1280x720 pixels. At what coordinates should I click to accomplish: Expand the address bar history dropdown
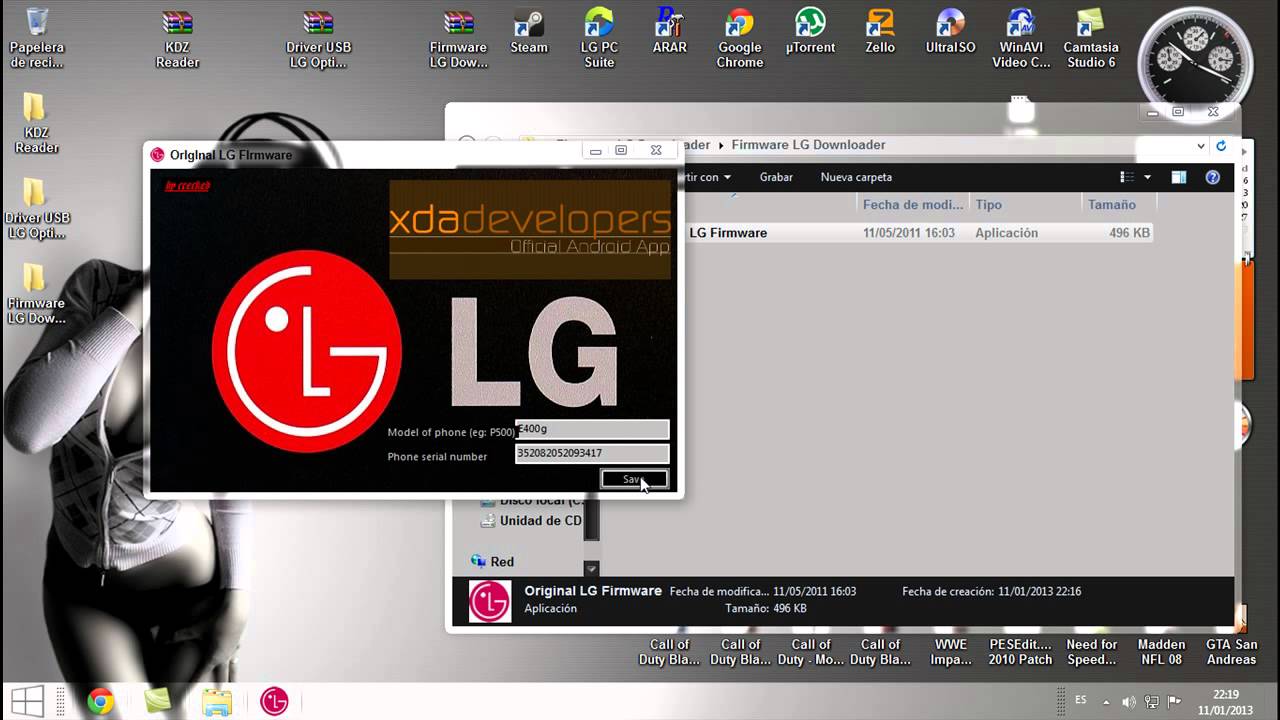tap(1201, 146)
